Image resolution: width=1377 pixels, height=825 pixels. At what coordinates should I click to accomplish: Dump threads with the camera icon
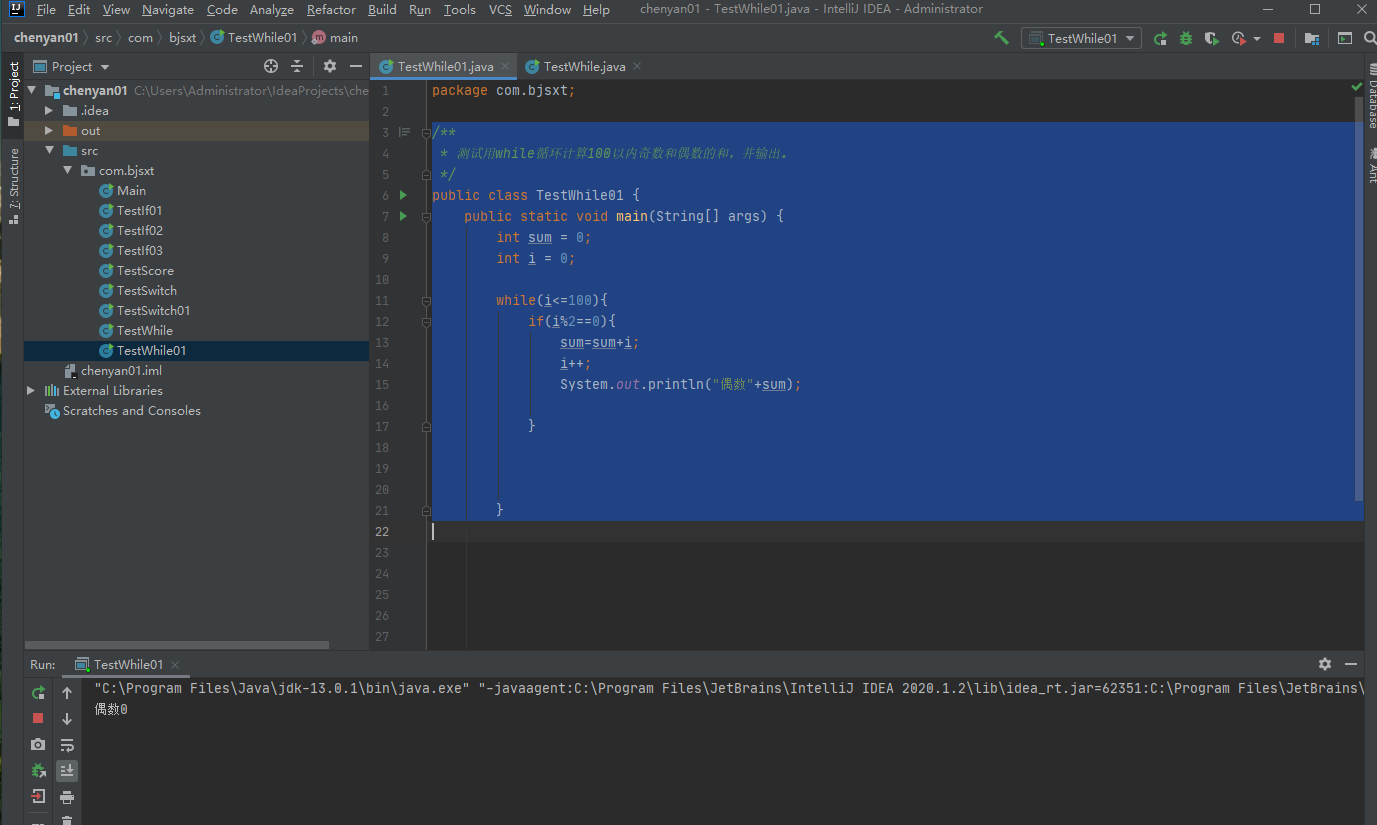(x=38, y=744)
